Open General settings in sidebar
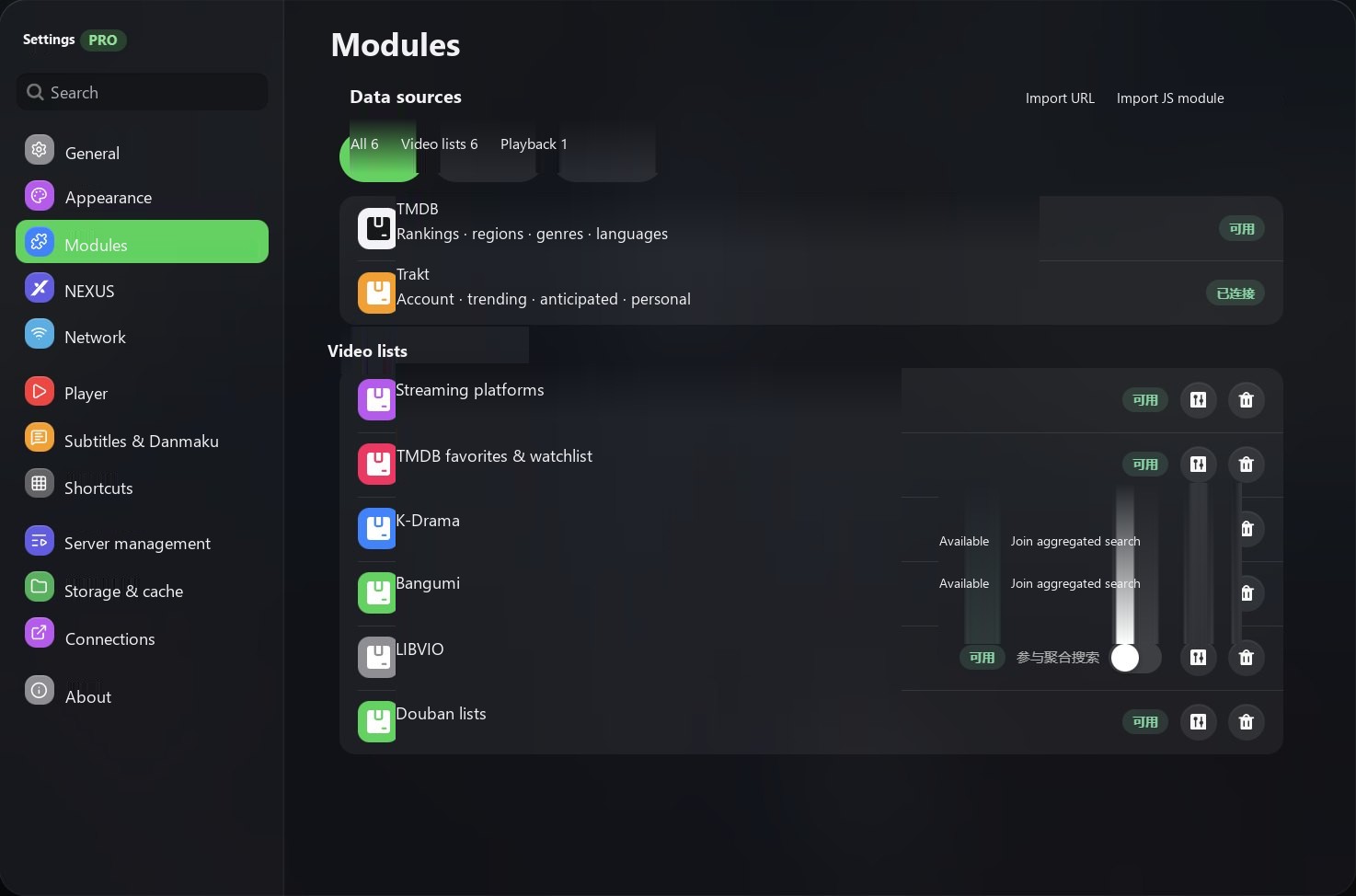Screen dimensions: 1356x896 pyautogui.click(x=142, y=153)
